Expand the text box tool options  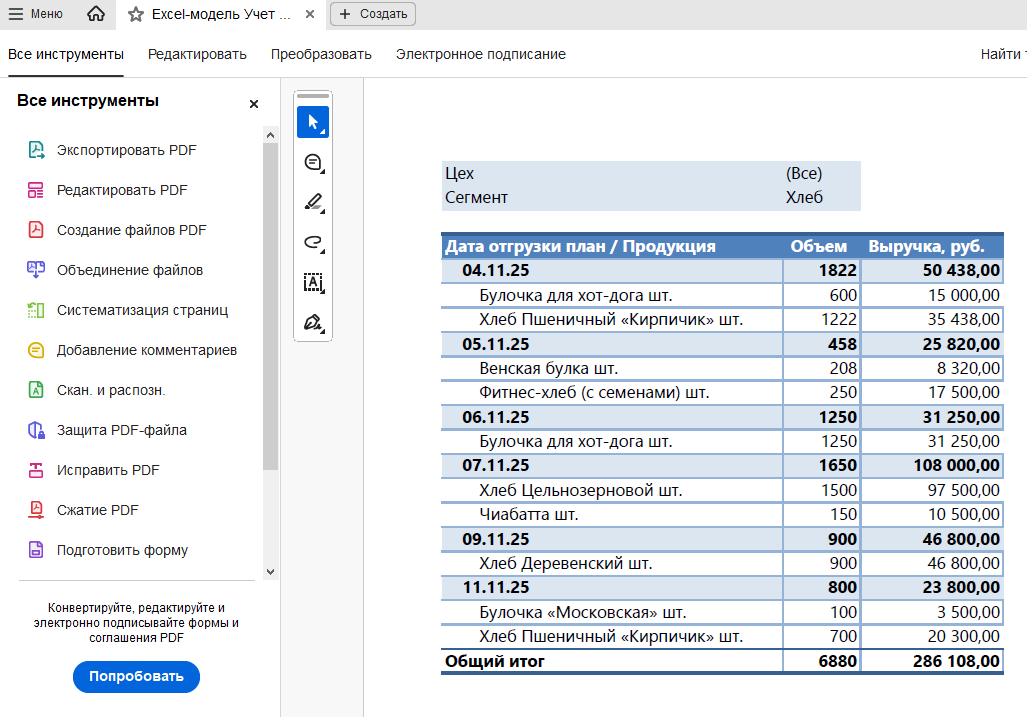coord(324,293)
